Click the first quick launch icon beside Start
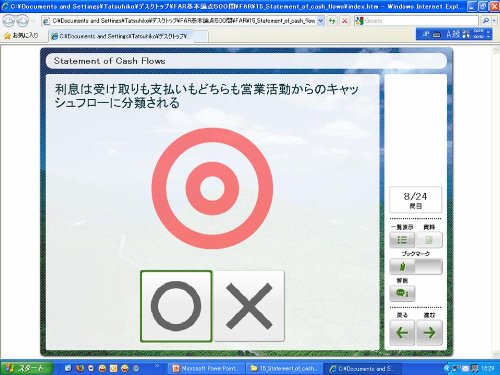This screenshot has width=500, height=375. tap(68, 368)
